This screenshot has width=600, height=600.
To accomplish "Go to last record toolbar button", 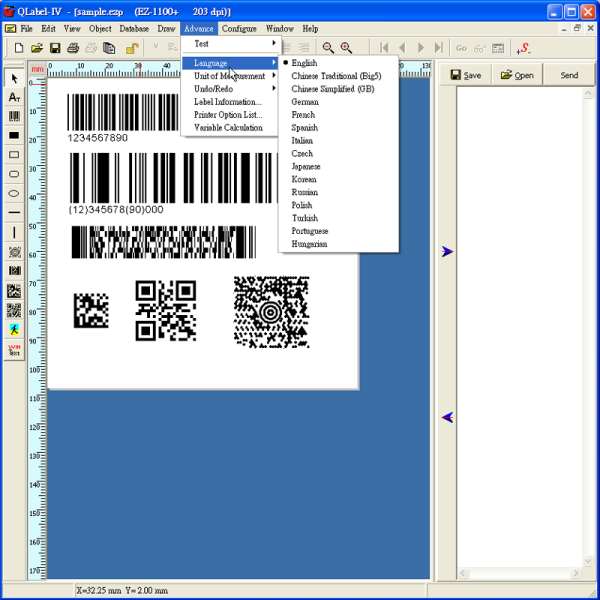I will click(x=439, y=48).
